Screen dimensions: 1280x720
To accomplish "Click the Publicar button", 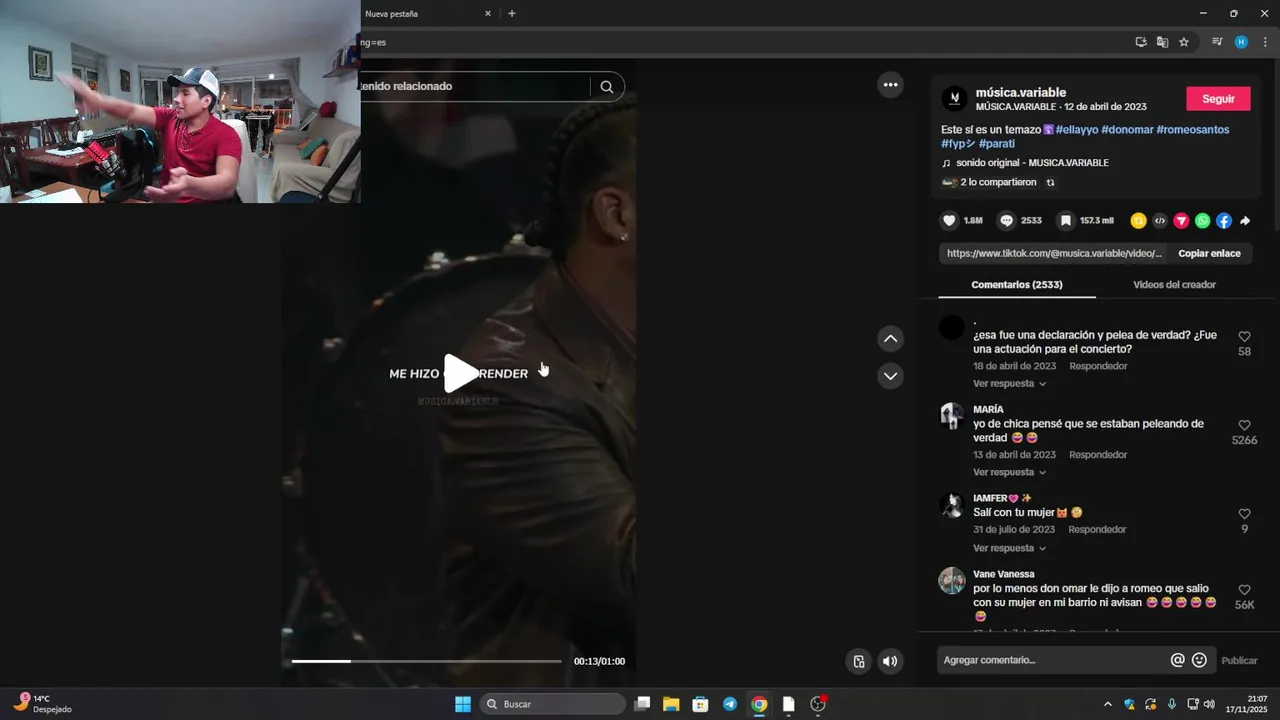I will coord(1239,661).
